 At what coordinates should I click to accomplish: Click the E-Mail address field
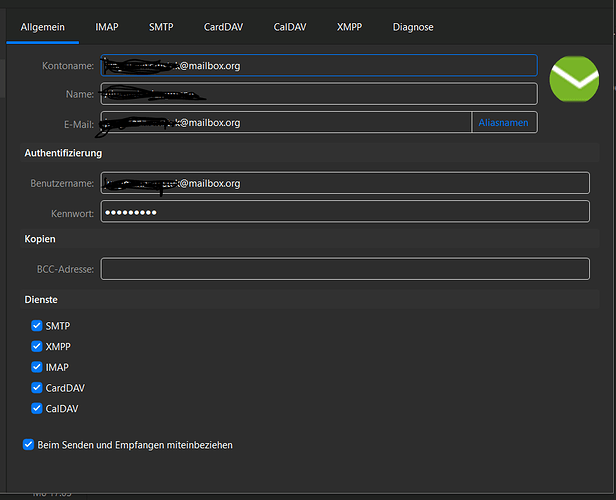point(286,122)
